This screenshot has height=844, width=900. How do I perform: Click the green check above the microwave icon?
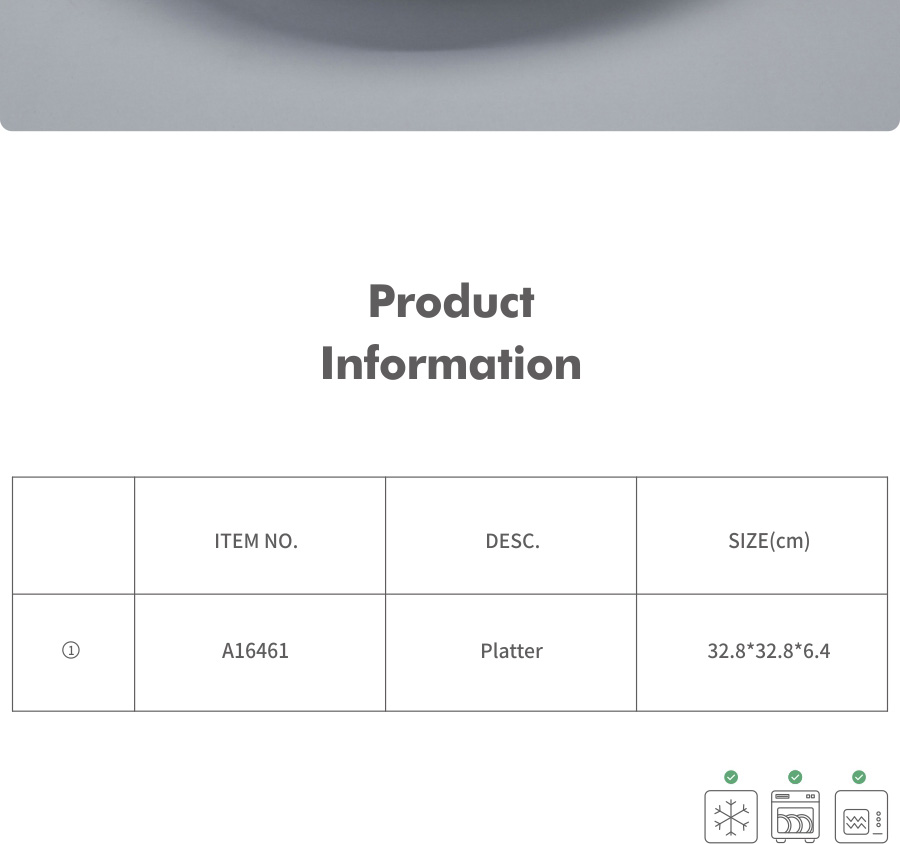(x=859, y=777)
